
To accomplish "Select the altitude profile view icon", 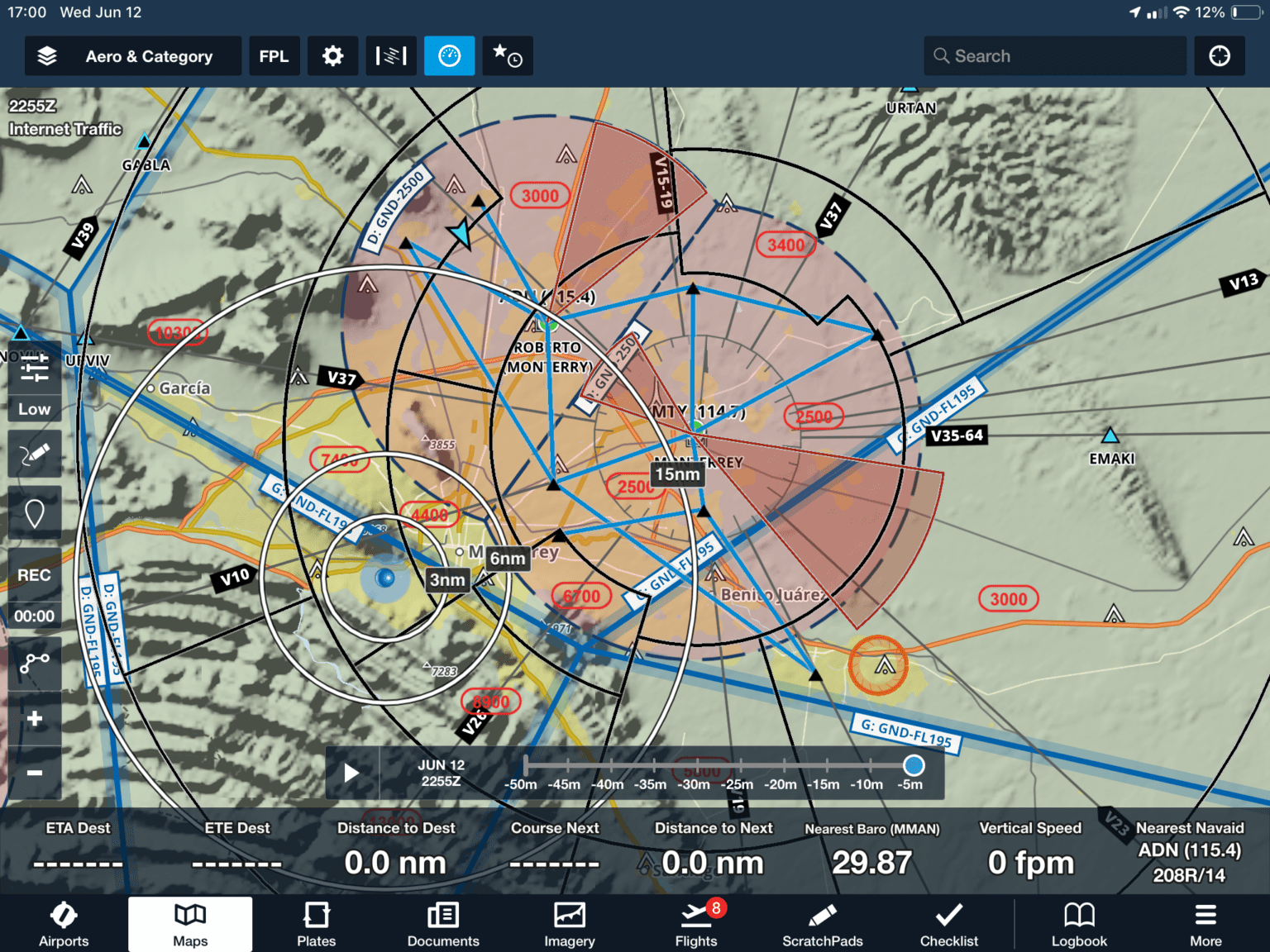I will click(x=391, y=55).
